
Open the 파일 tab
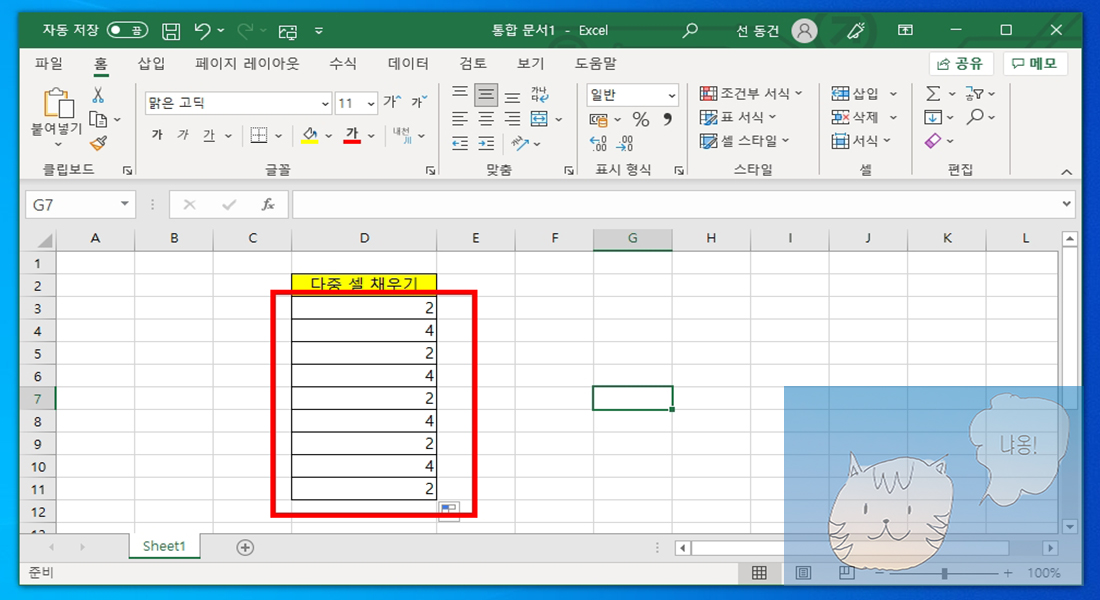pyautogui.click(x=48, y=64)
